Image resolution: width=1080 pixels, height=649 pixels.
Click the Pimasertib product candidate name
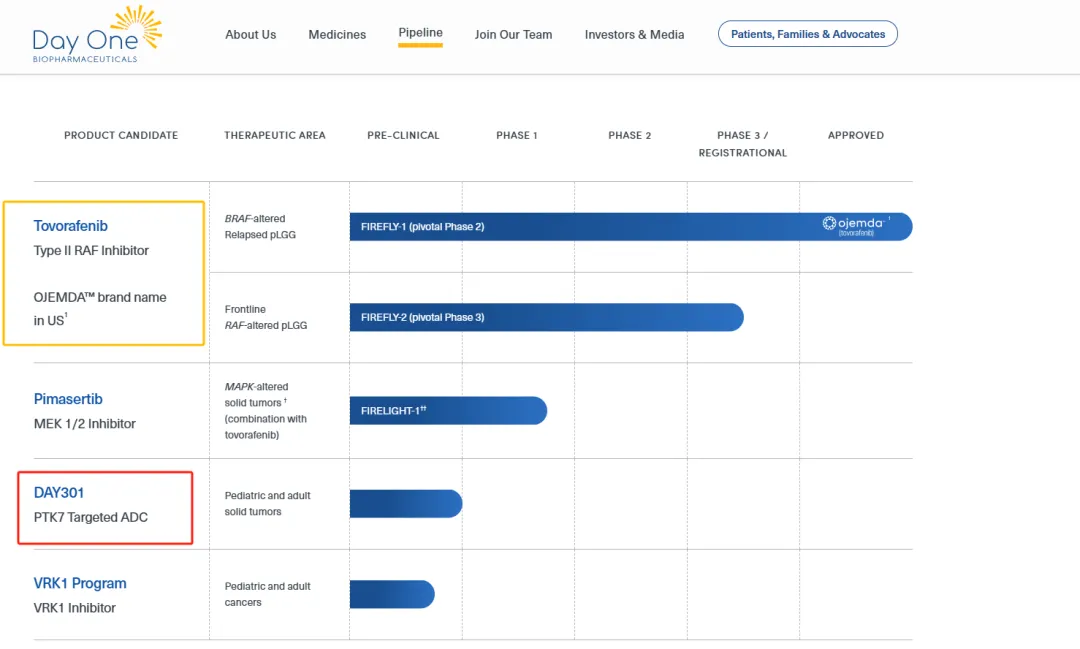tap(68, 399)
